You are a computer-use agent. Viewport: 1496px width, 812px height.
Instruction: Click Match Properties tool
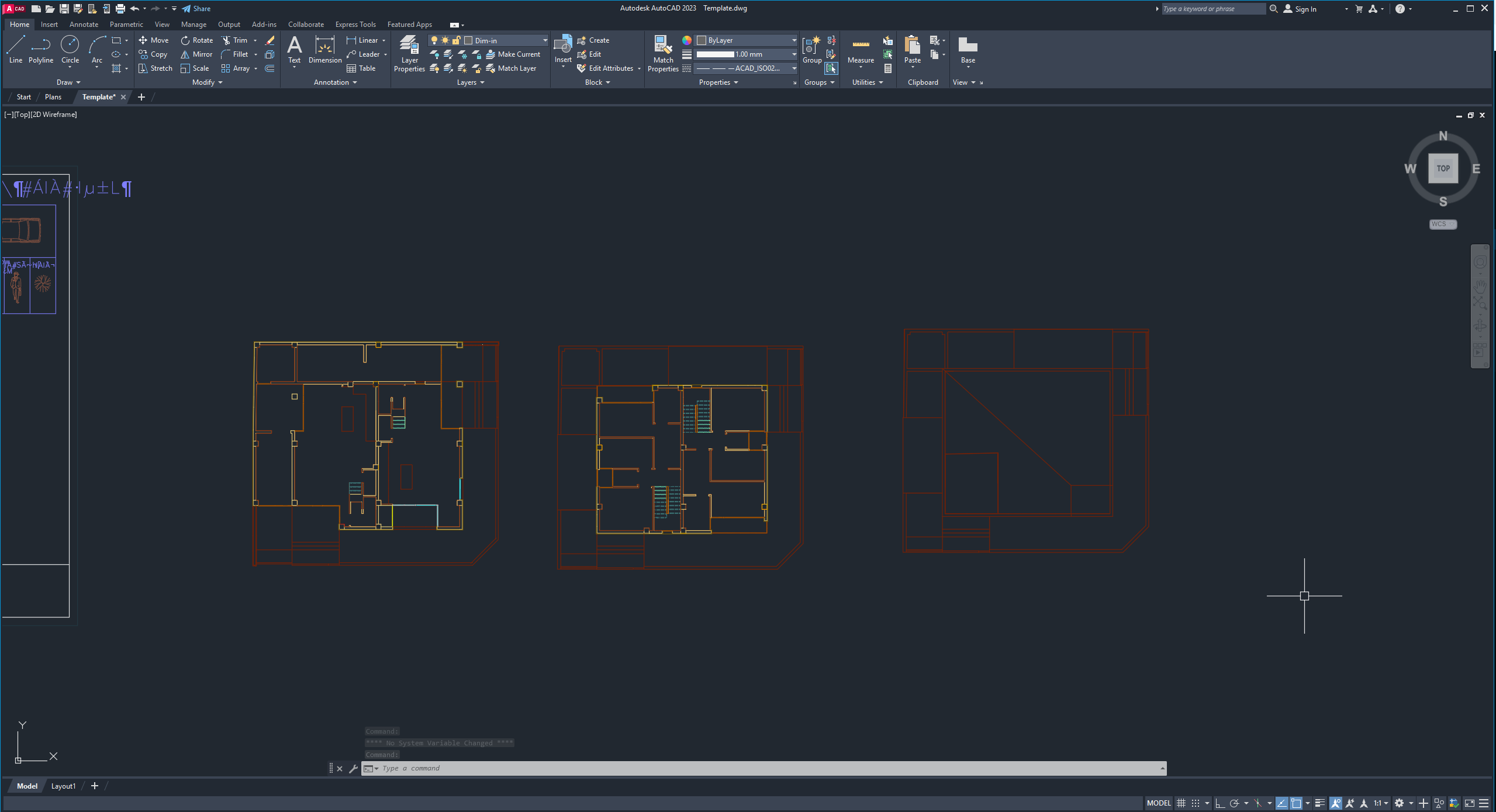[x=663, y=53]
